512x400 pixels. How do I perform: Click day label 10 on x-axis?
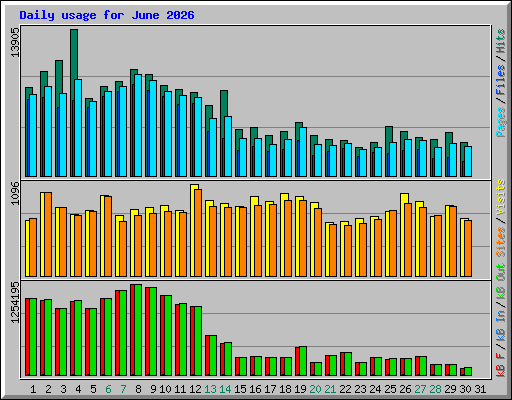point(165,389)
